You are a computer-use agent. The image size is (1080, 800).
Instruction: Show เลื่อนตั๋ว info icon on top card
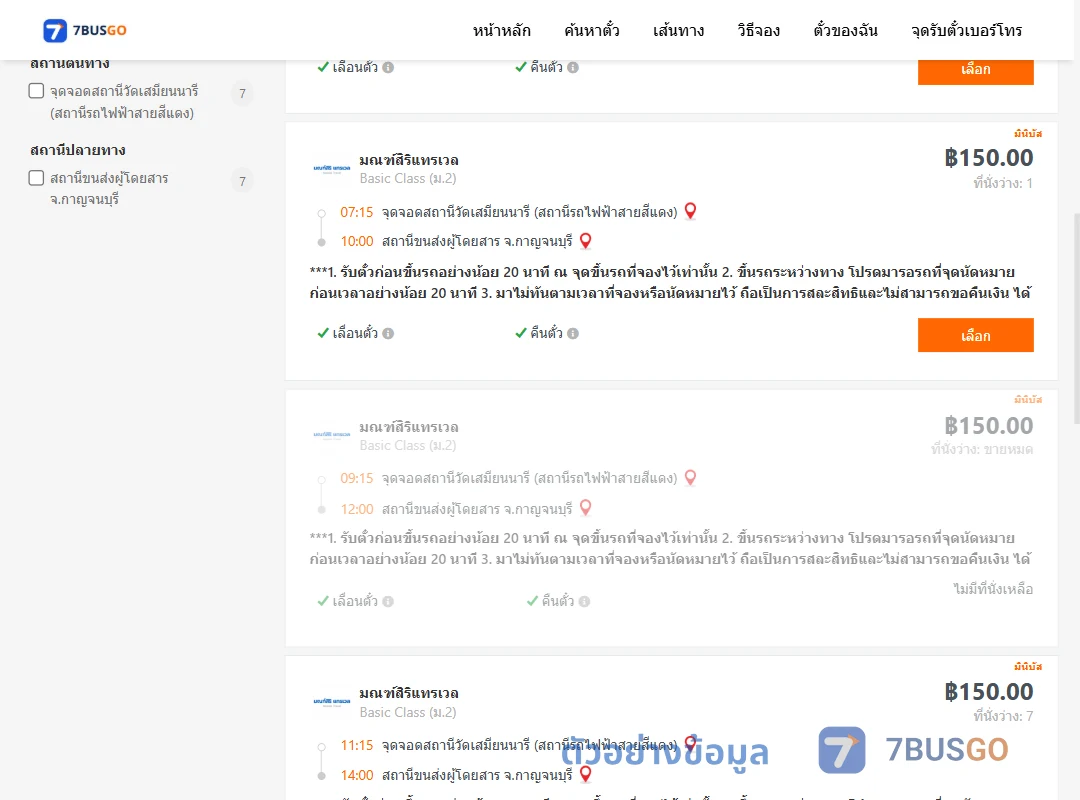[x=388, y=68]
